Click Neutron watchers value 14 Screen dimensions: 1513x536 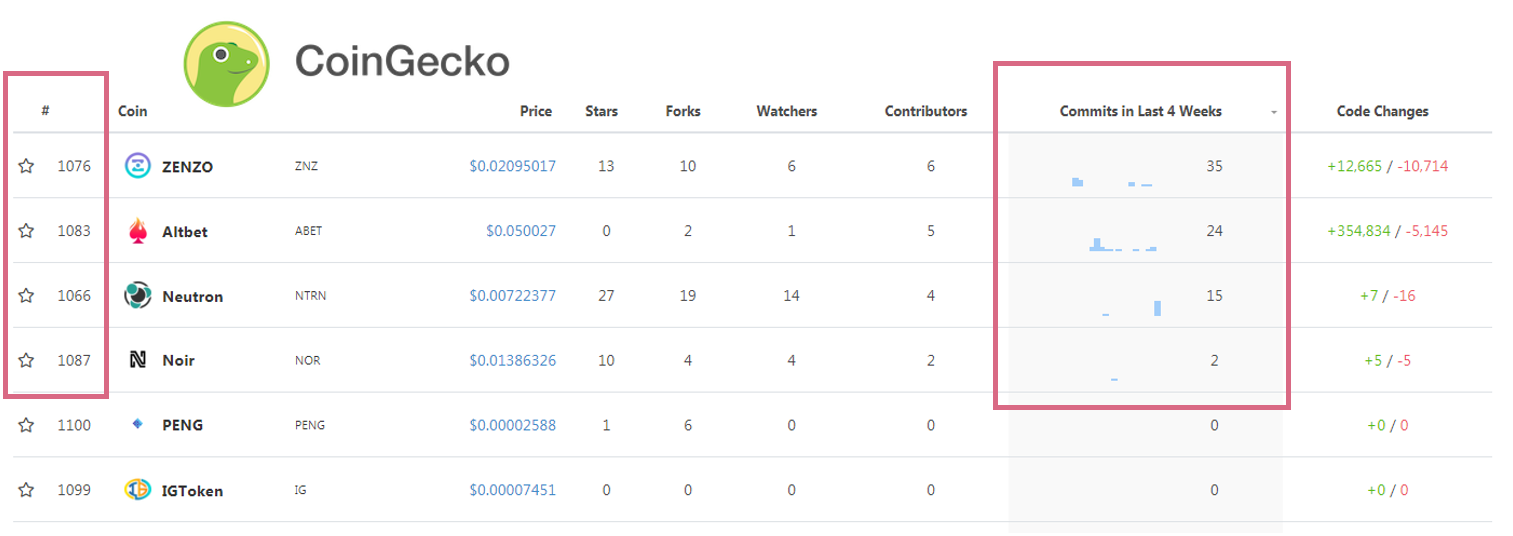click(791, 296)
